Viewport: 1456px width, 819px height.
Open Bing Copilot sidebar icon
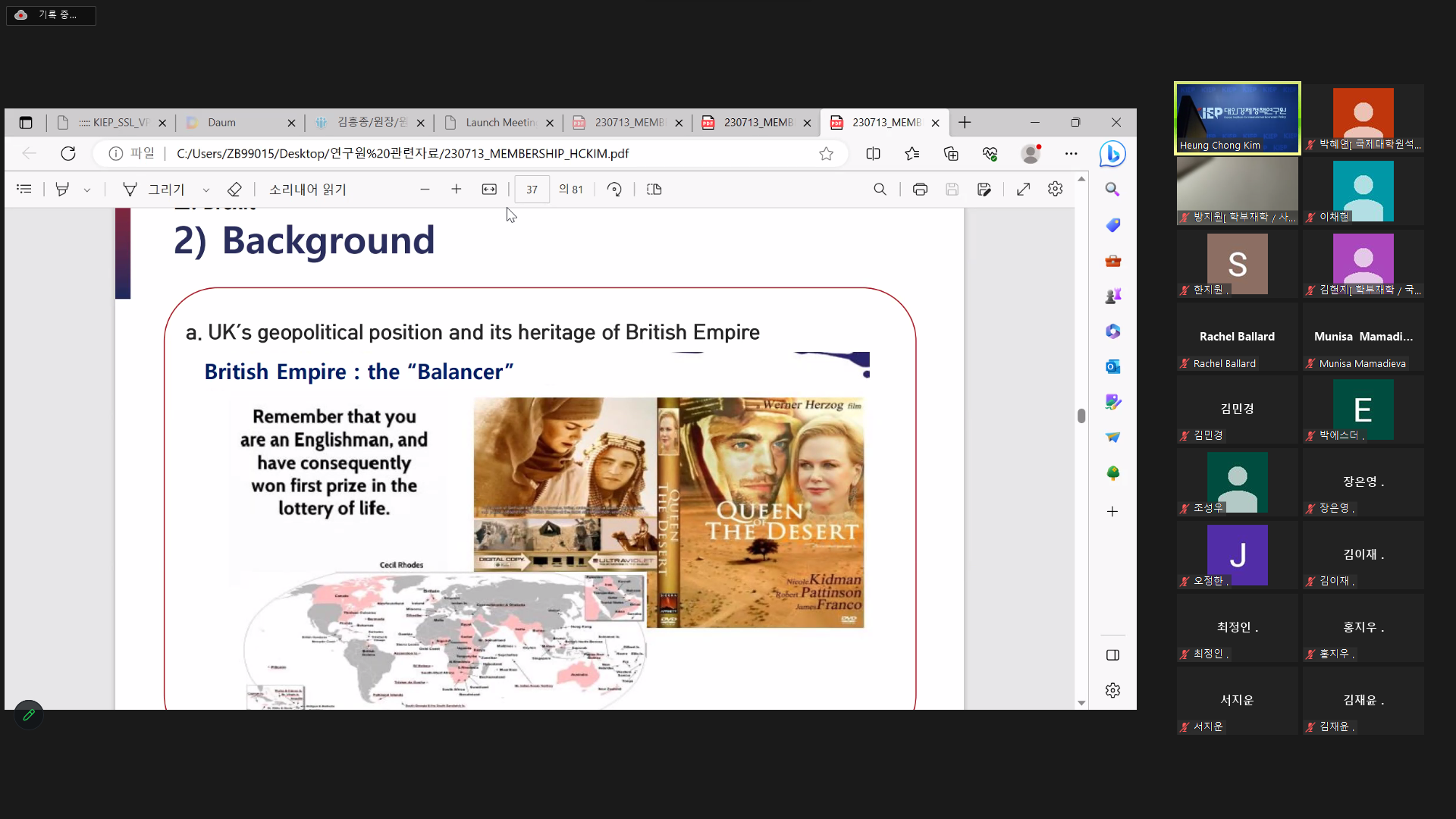tap(1112, 154)
